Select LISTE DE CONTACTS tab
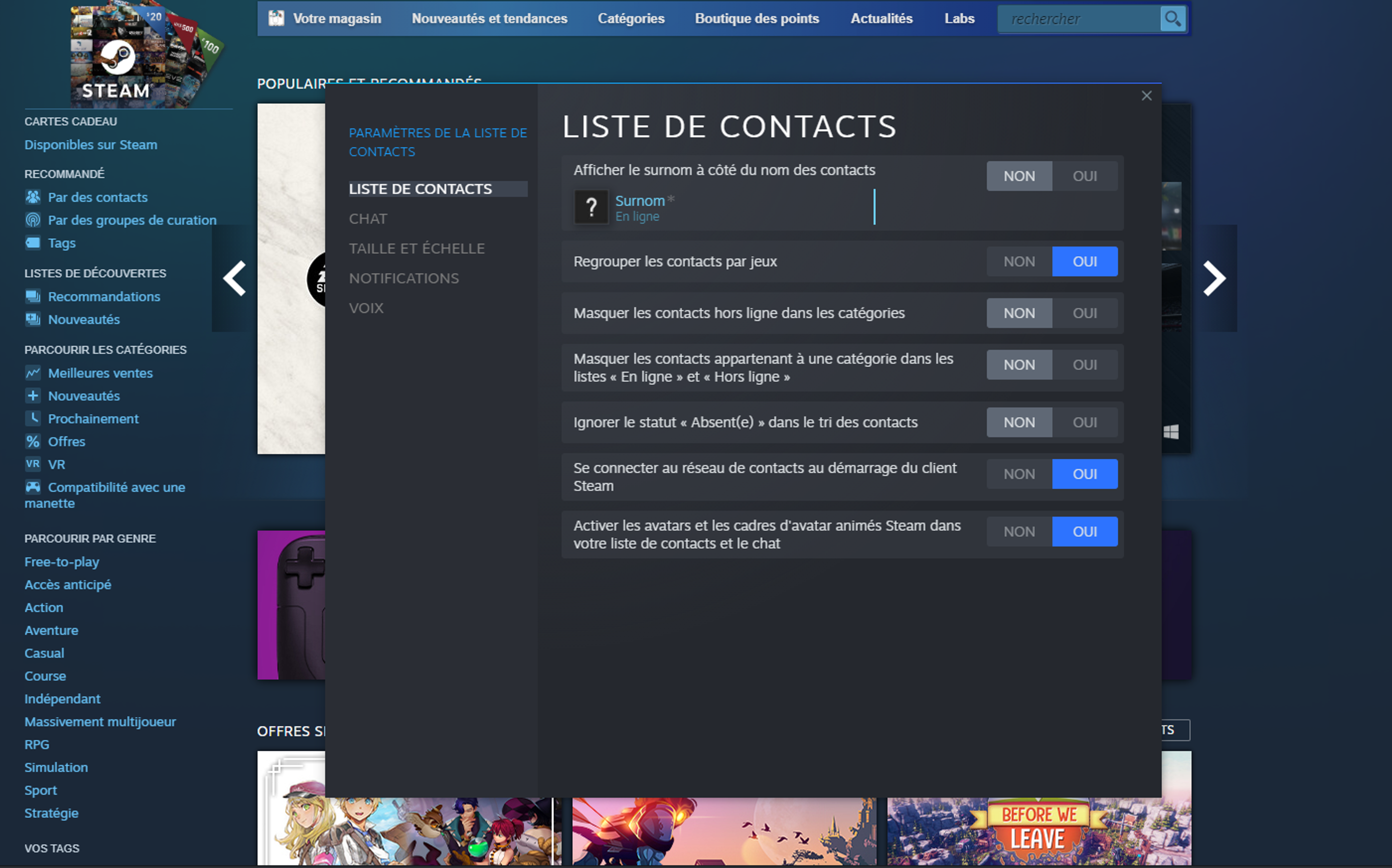The width and height of the screenshot is (1392, 868). pos(421,188)
